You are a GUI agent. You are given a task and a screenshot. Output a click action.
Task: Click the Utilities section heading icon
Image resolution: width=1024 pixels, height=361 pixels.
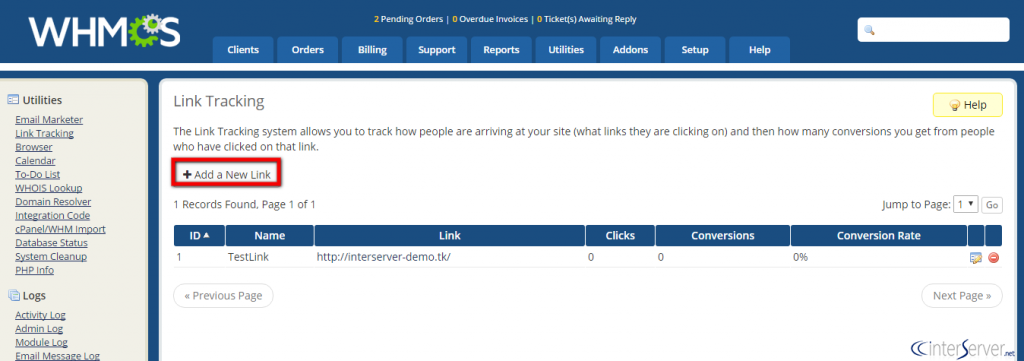point(13,100)
